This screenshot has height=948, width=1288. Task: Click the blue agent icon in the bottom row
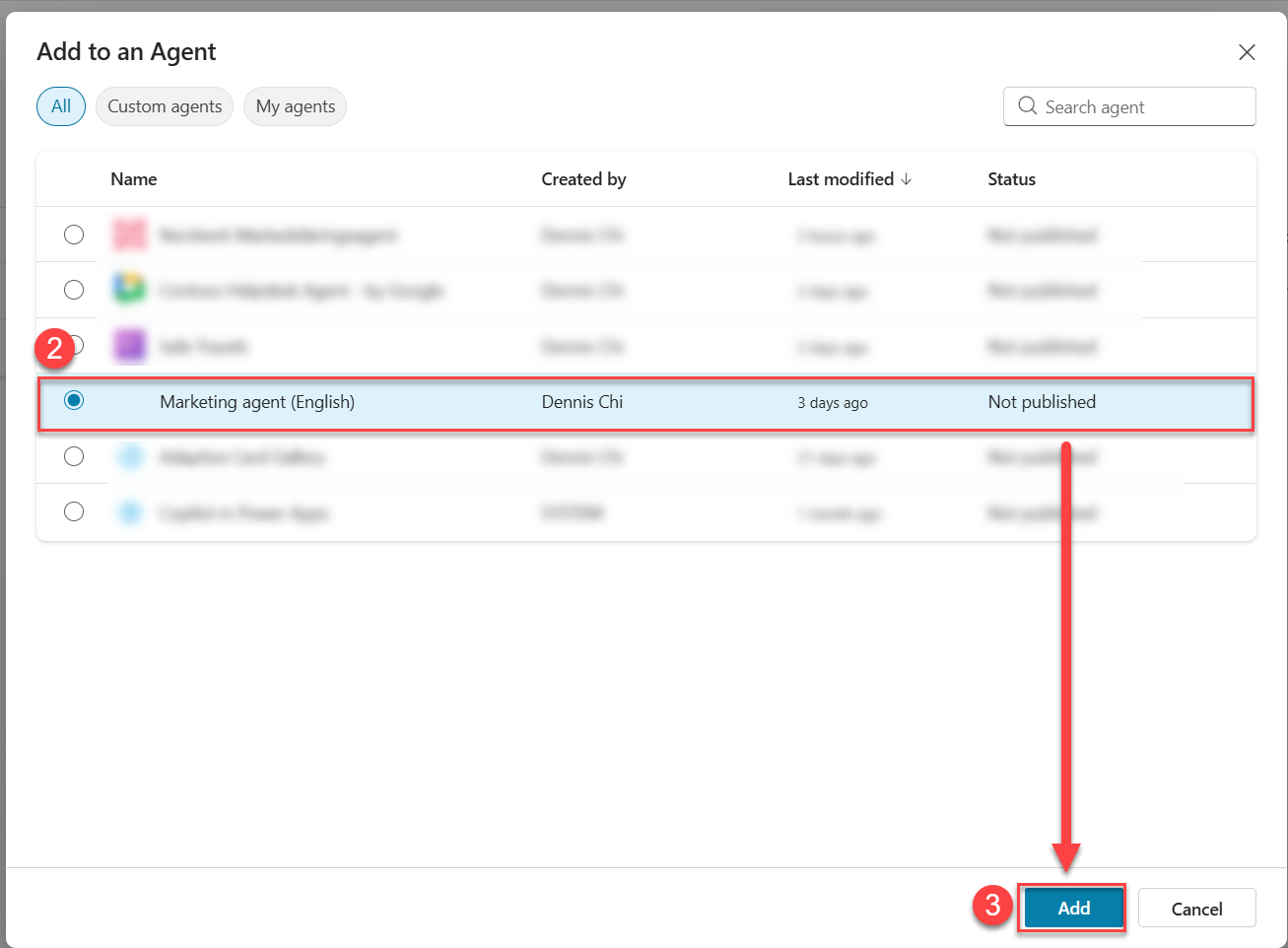[x=129, y=511]
